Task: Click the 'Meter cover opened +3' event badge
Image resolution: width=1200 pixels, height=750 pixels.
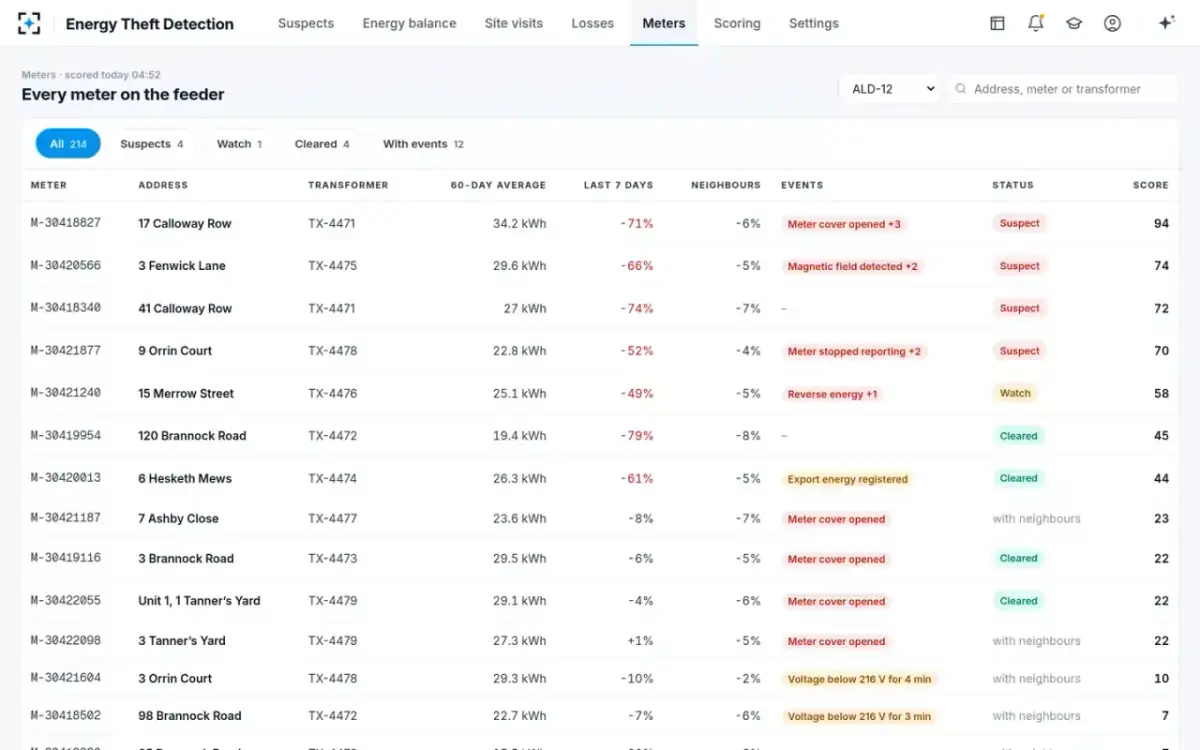Action: click(x=844, y=224)
